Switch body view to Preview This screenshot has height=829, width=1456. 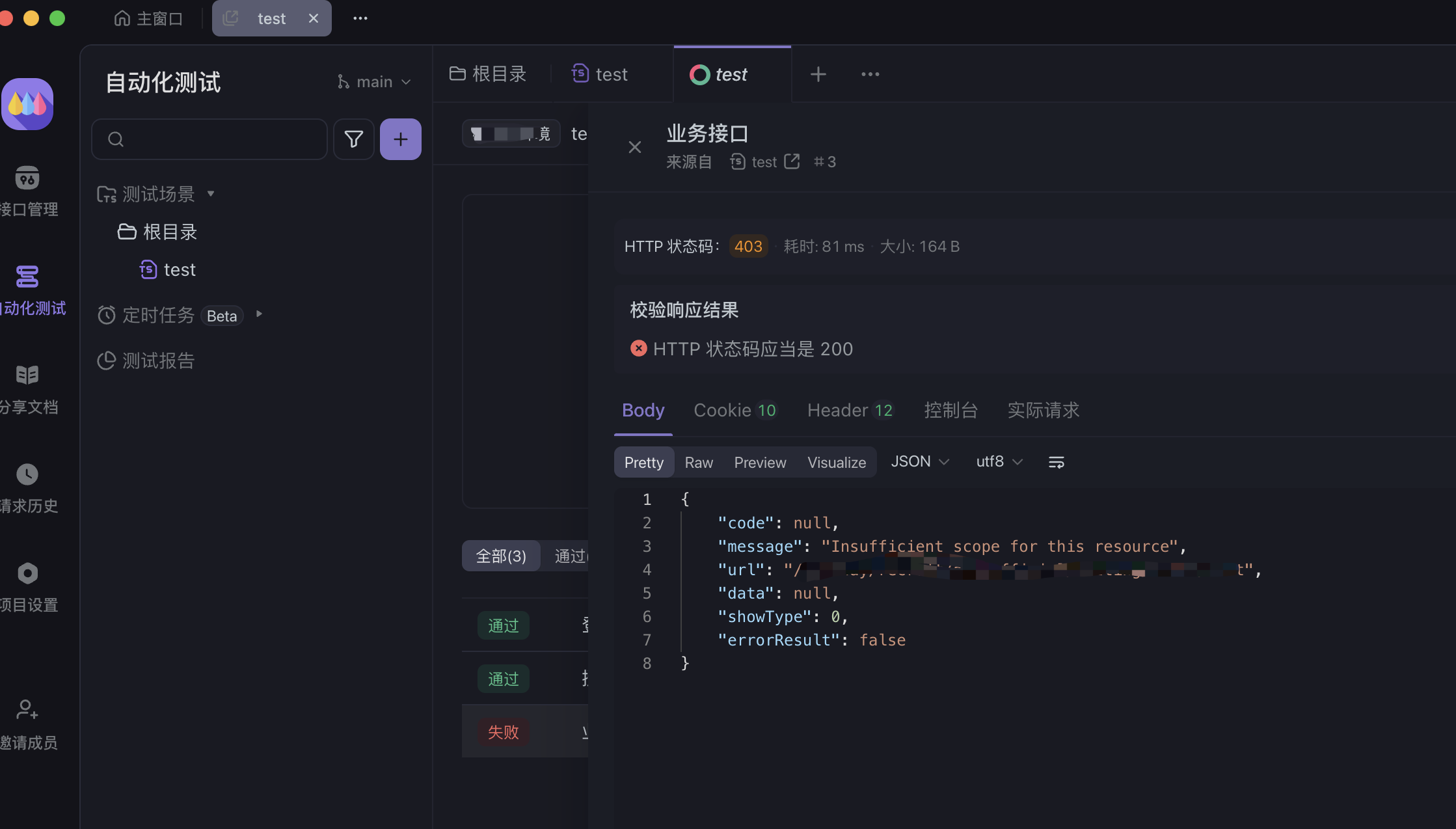click(760, 463)
